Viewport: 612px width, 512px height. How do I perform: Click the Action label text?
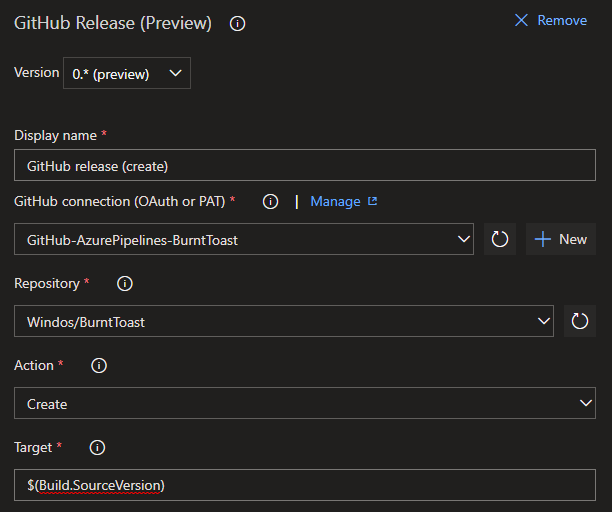(34, 366)
